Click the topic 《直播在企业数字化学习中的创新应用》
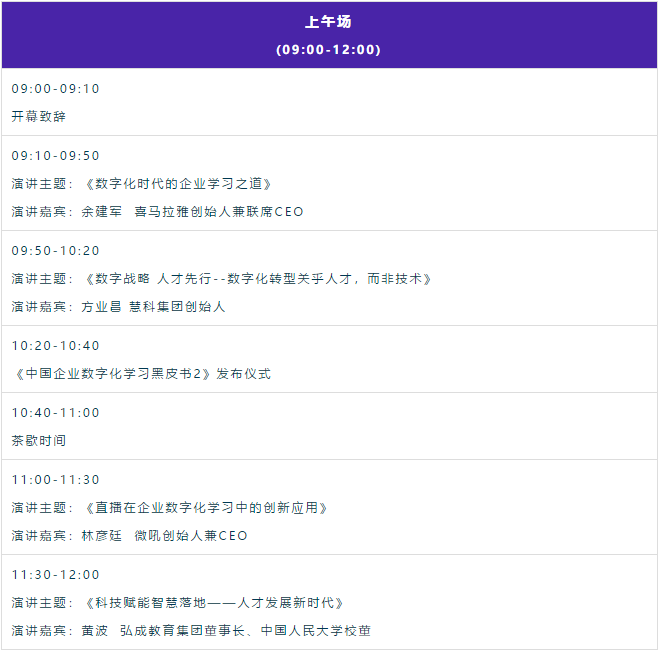Image resolution: width=658 pixels, height=652 pixels. (206, 508)
